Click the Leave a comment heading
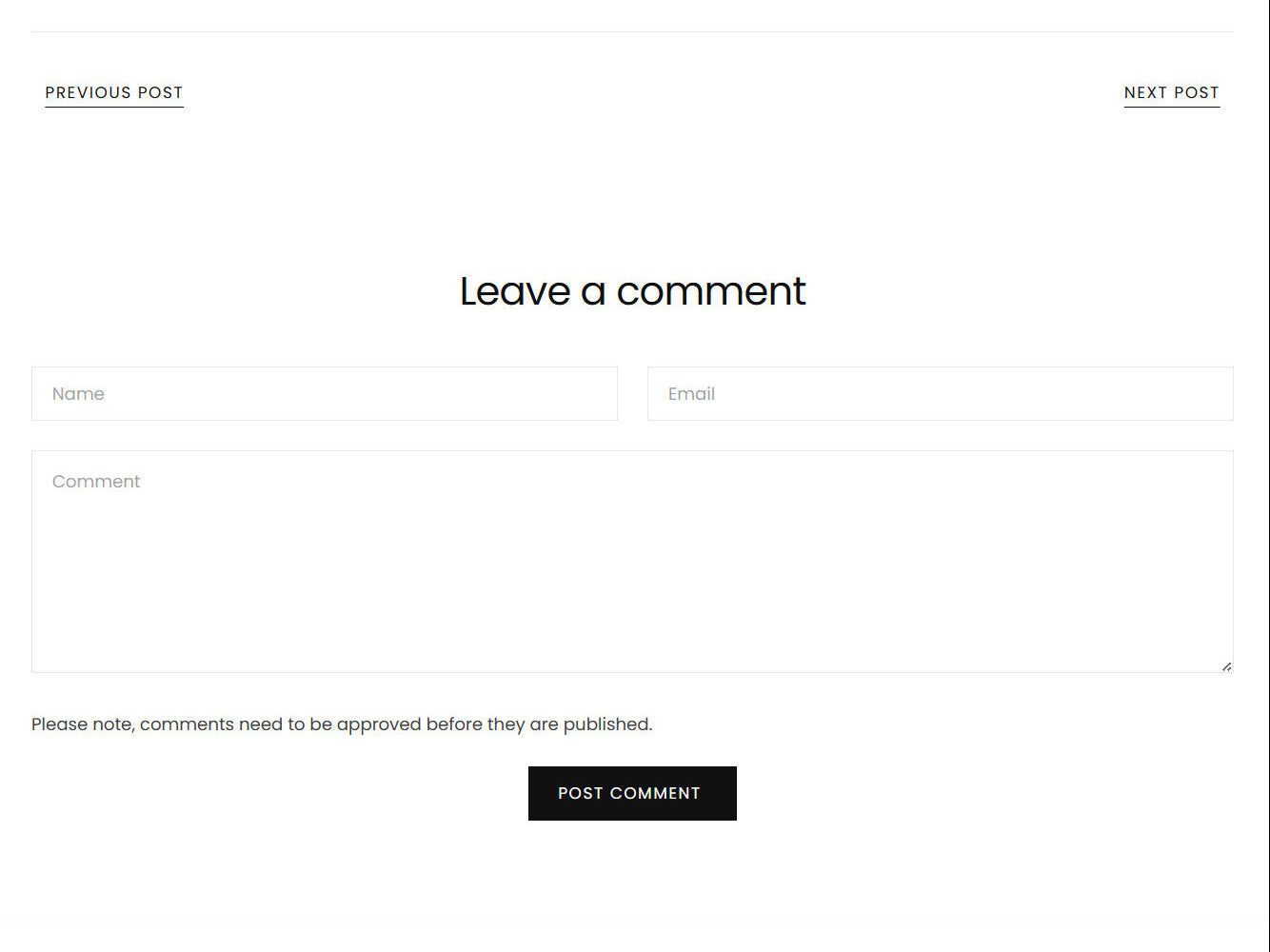 632,291
